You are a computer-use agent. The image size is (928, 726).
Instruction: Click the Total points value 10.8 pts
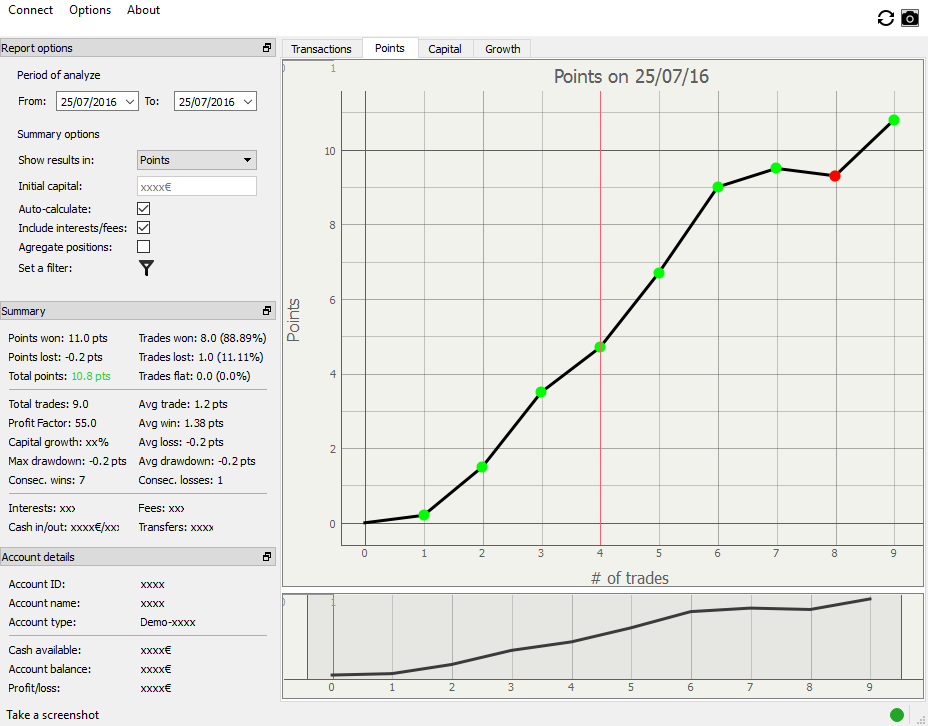pyautogui.click(x=91, y=376)
